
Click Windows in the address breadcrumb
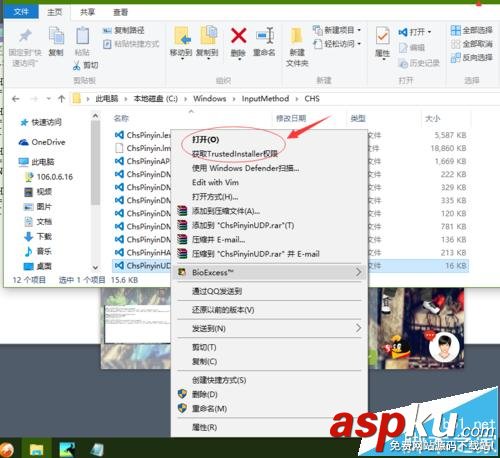coord(210,99)
